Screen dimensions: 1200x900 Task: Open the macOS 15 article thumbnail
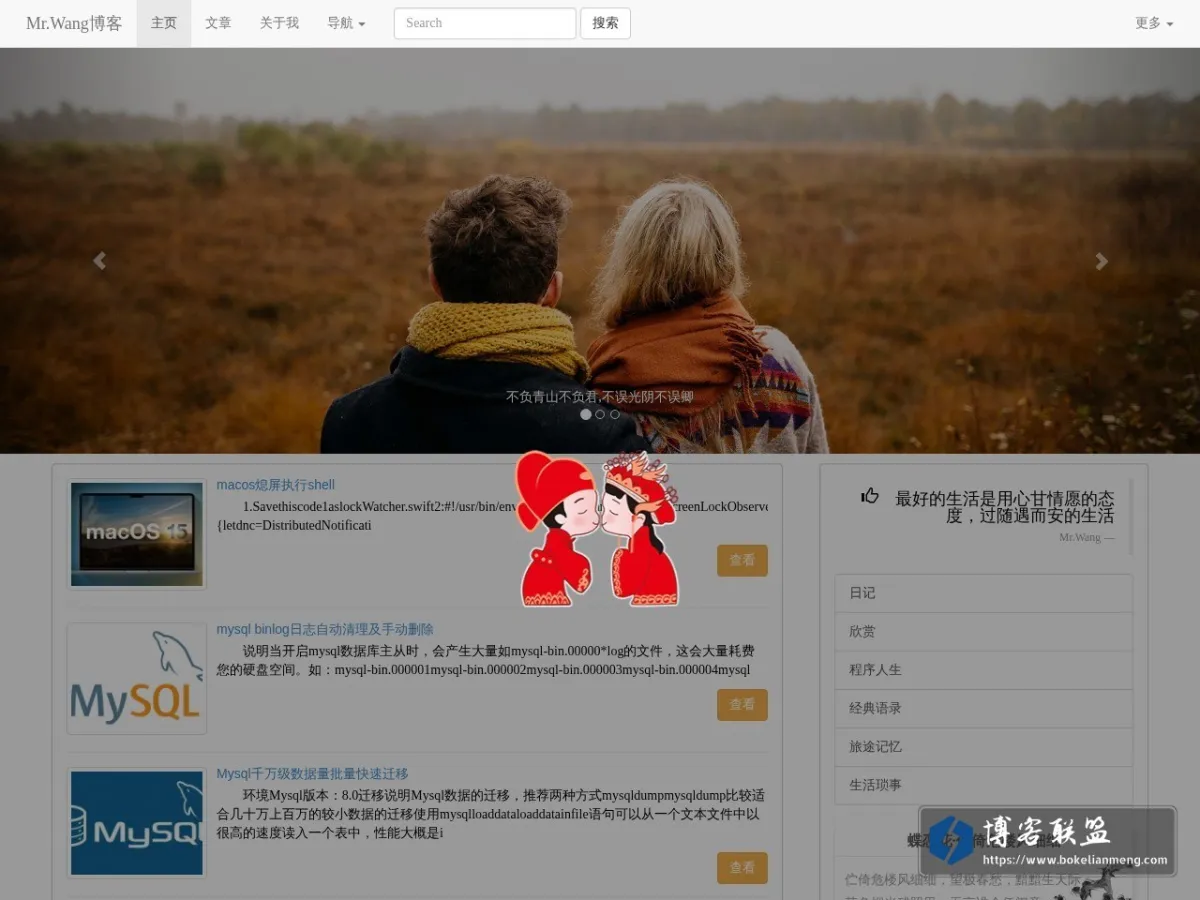point(137,534)
